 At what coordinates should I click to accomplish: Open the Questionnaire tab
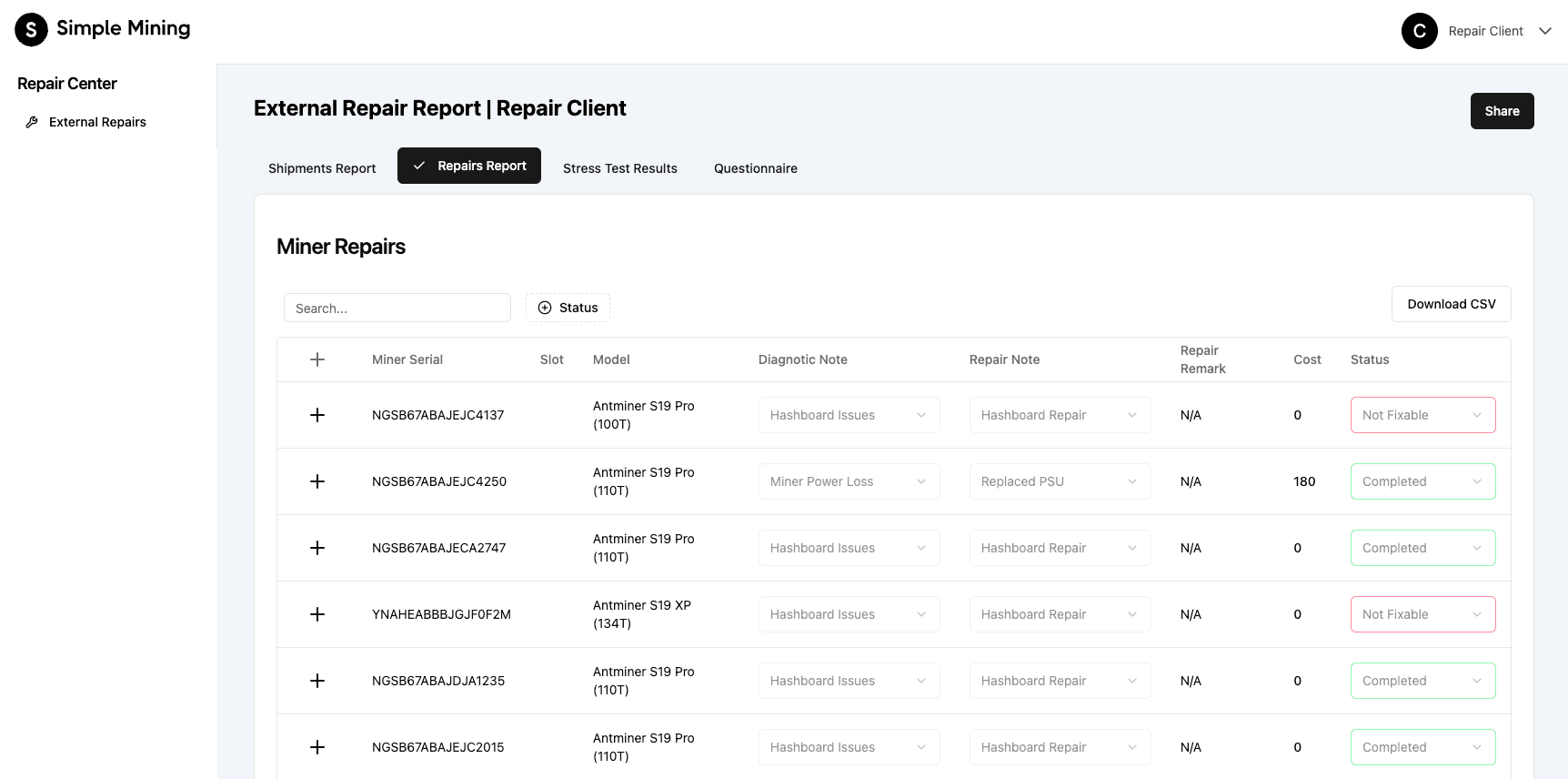pyautogui.click(x=756, y=168)
